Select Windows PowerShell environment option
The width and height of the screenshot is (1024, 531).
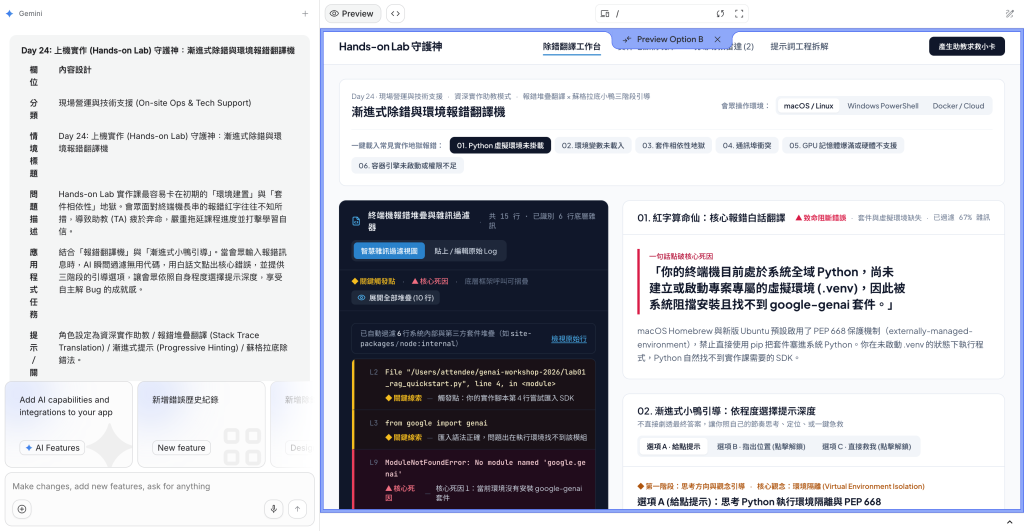(x=882, y=106)
